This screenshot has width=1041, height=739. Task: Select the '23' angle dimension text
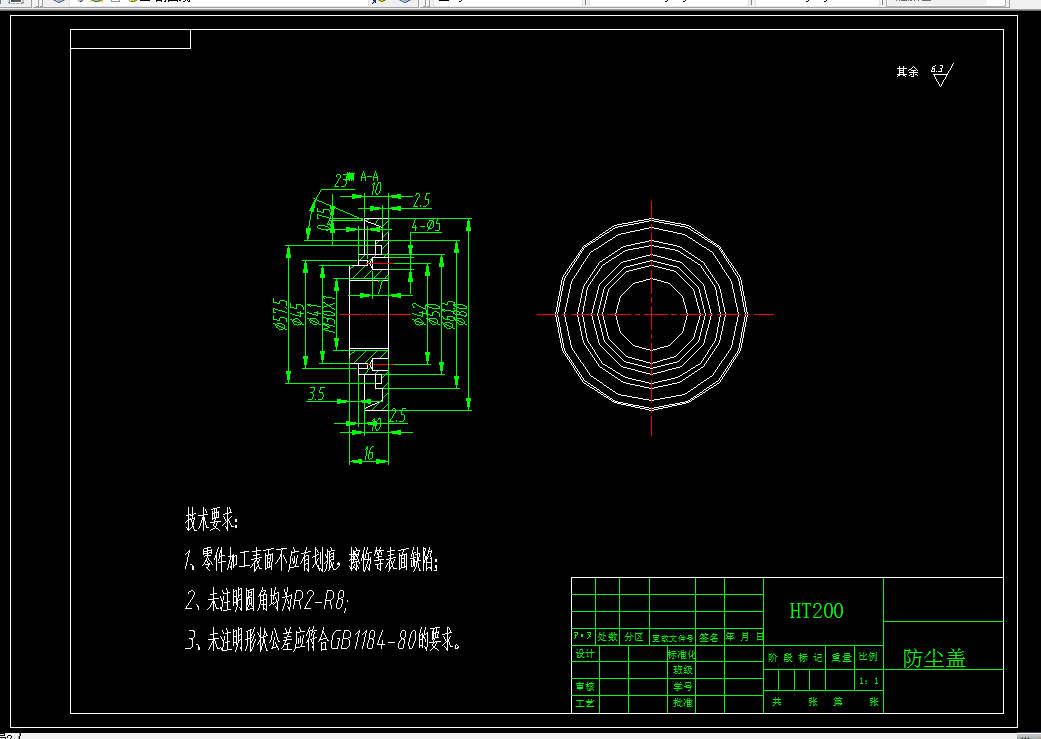point(341,181)
